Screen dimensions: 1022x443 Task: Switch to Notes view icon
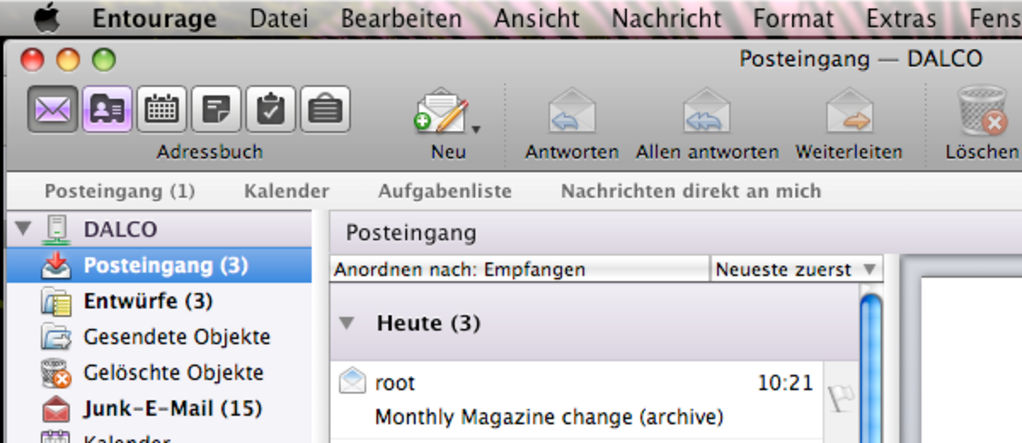click(216, 109)
